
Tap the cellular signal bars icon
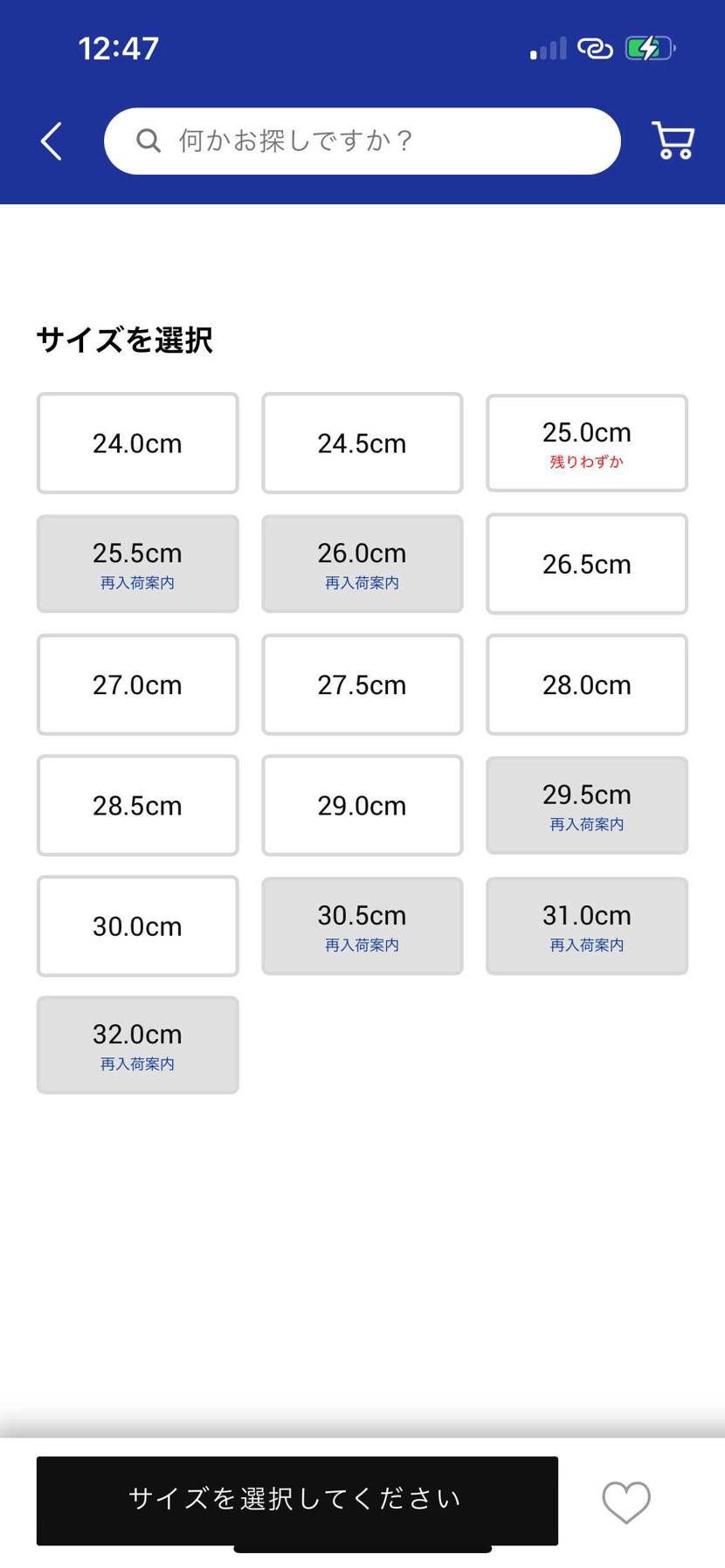(x=548, y=49)
